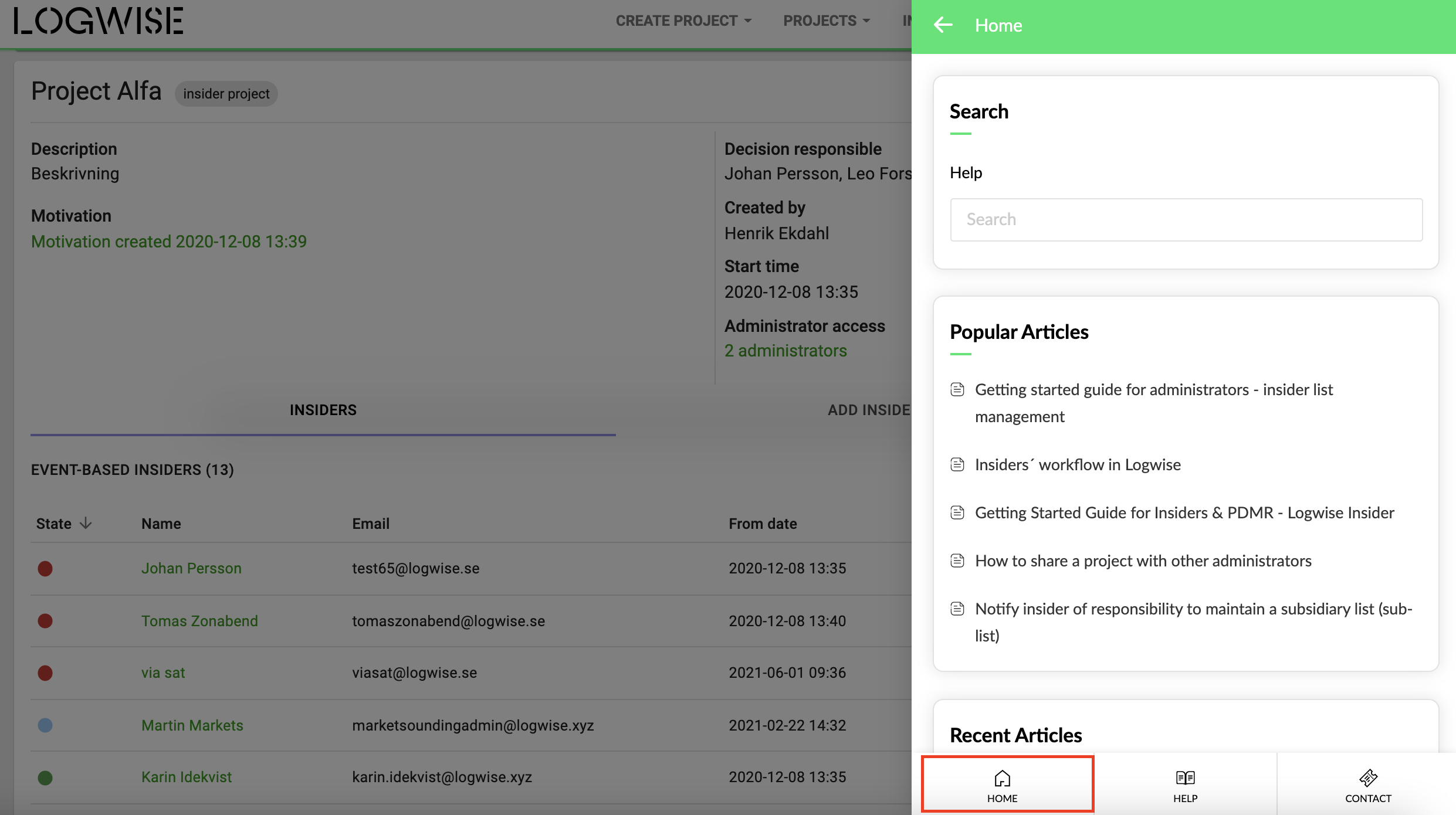Click From date 2020-12-08 13:40
This screenshot has width=1456, height=815.
pos(787,621)
